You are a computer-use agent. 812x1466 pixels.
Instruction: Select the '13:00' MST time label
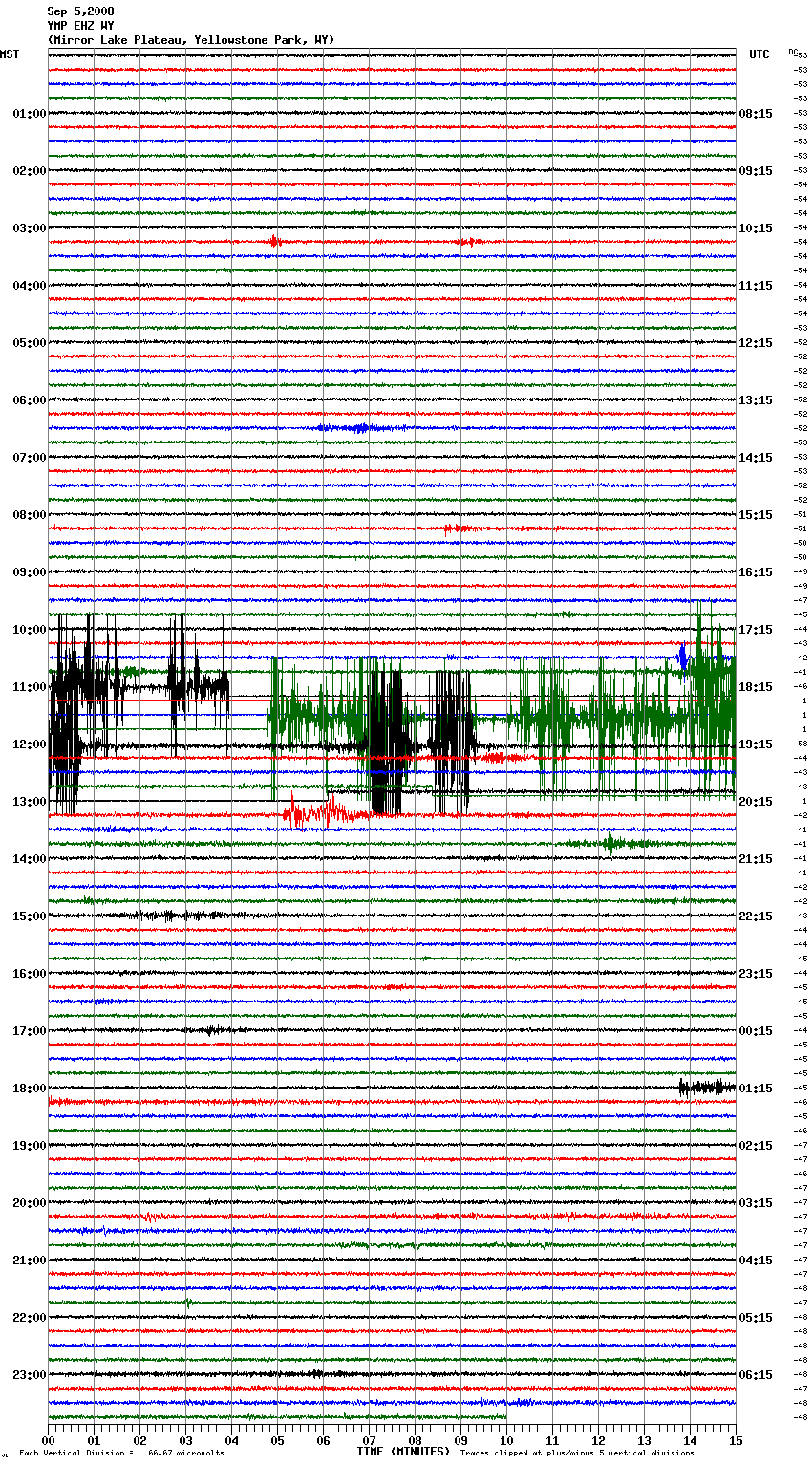[x=30, y=802]
